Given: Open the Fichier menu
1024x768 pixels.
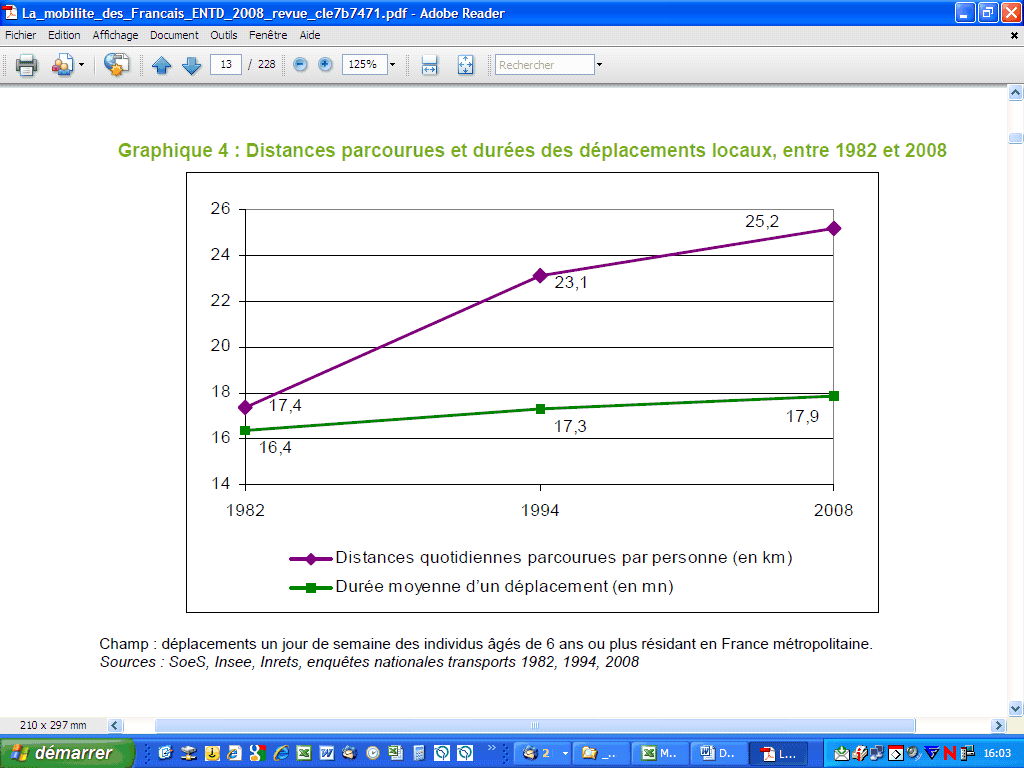Looking at the screenshot, I should pyautogui.click(x=20, y=35).
